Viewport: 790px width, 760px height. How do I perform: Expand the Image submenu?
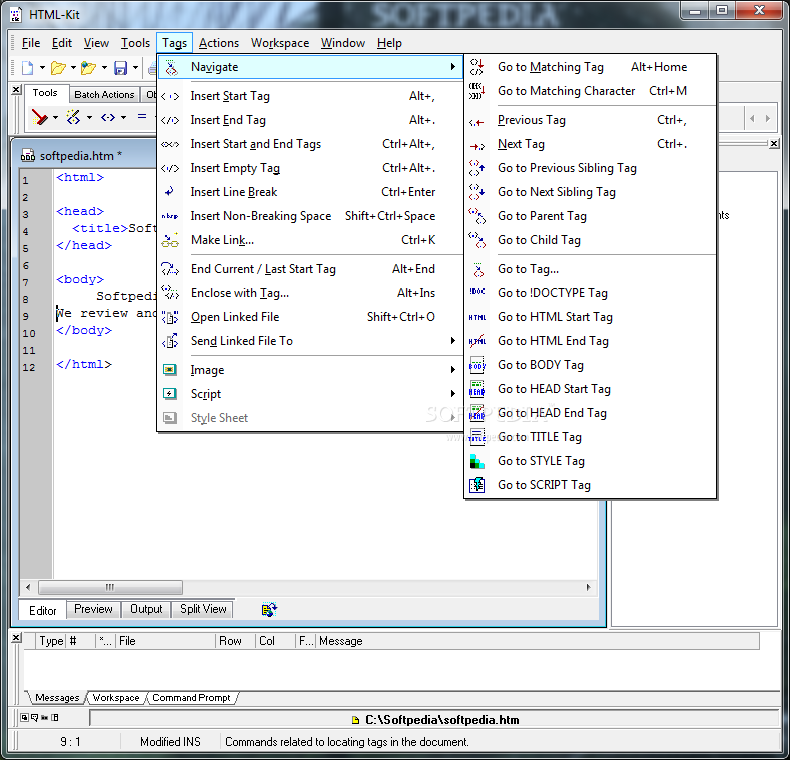tap(452, 370)
